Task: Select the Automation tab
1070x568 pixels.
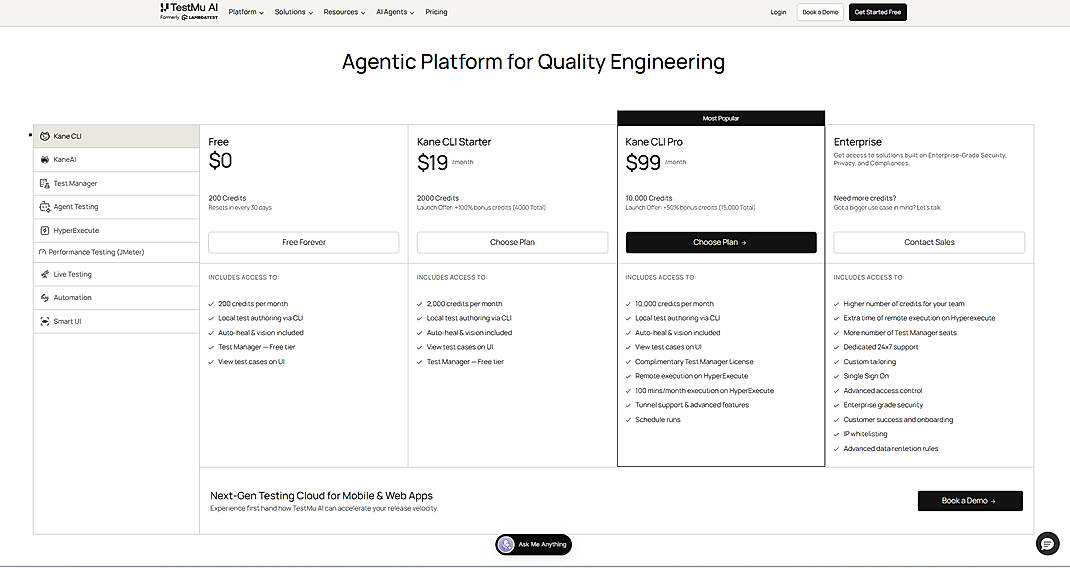Action: (117, 298)
